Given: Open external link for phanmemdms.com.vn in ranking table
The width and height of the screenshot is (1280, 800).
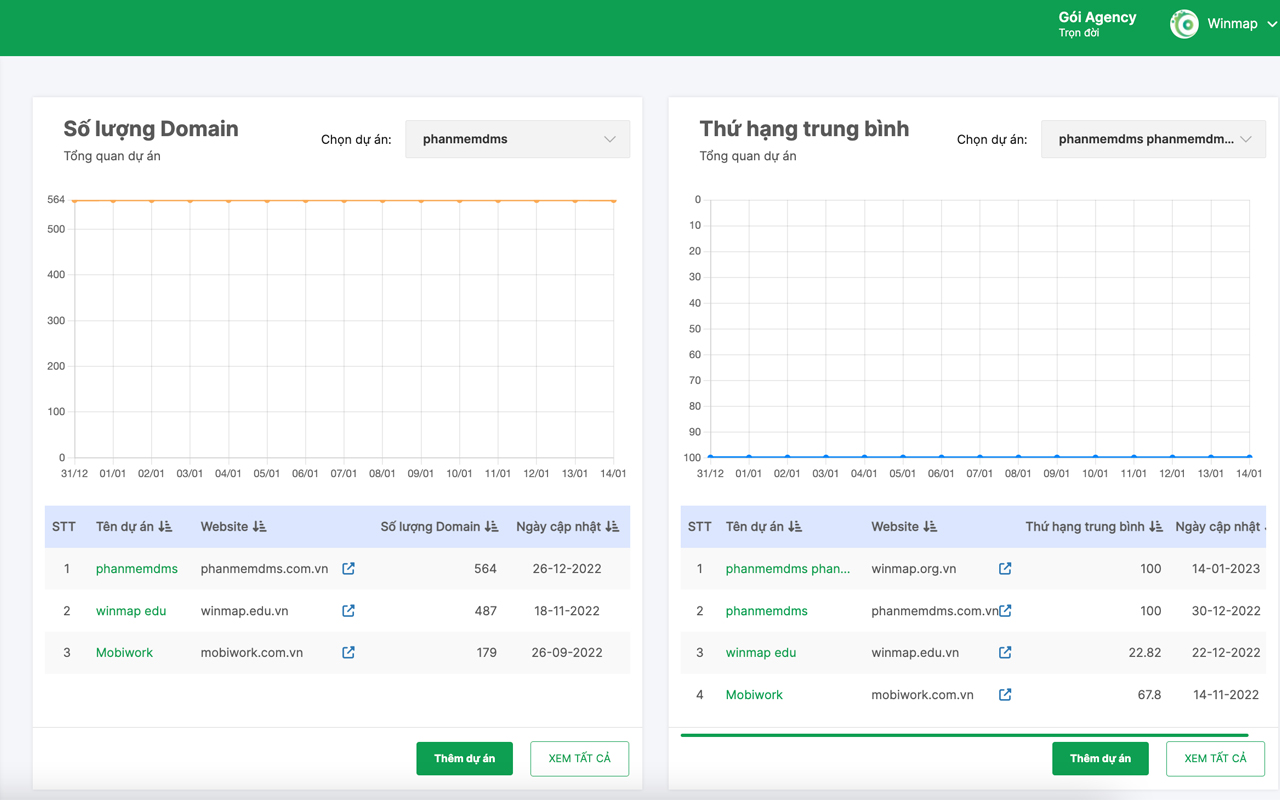Looking at the screenshot, I should coord(1005,610).
